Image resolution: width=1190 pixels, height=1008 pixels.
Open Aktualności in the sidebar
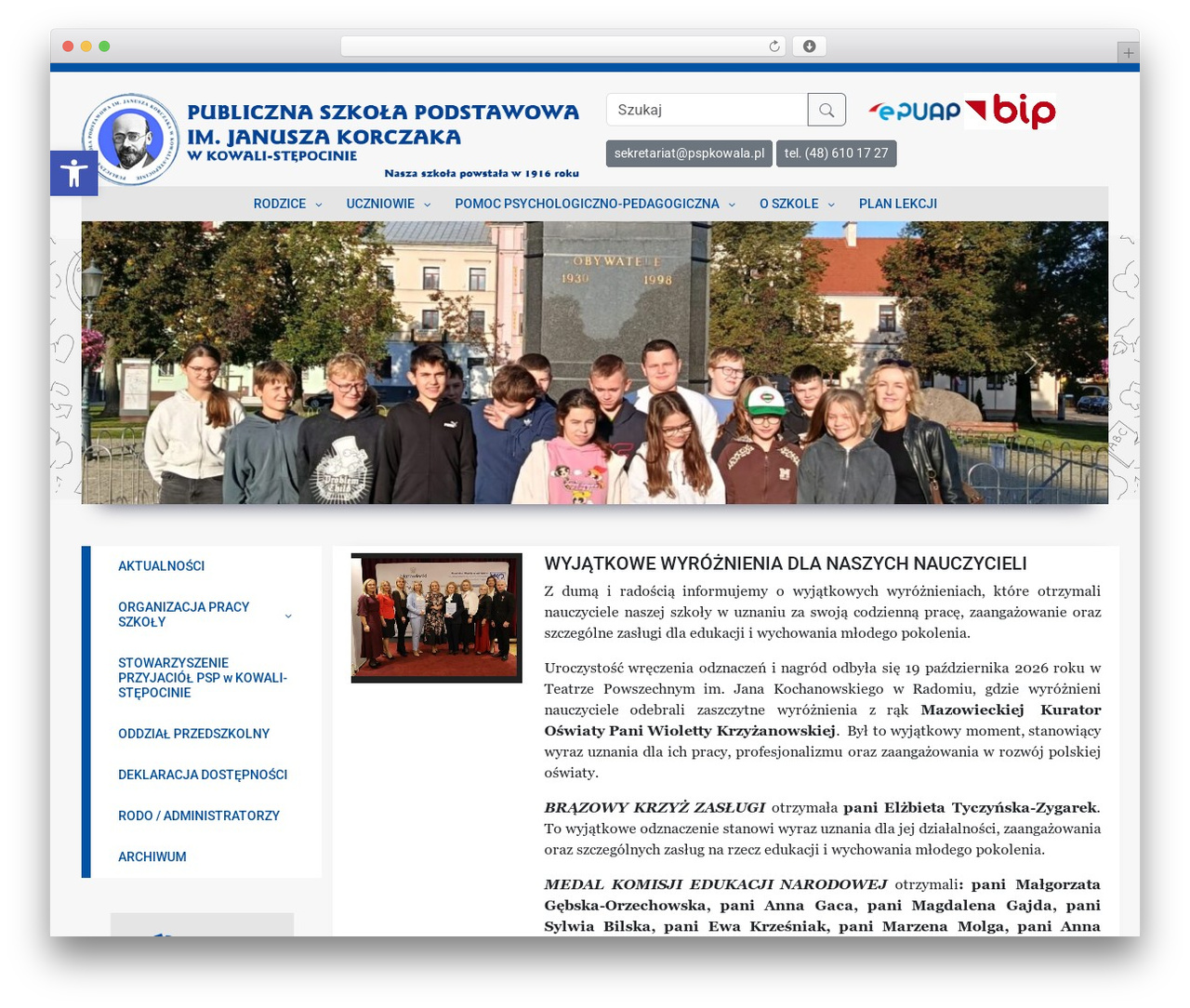pyautogui.click(x=162, y=565)
